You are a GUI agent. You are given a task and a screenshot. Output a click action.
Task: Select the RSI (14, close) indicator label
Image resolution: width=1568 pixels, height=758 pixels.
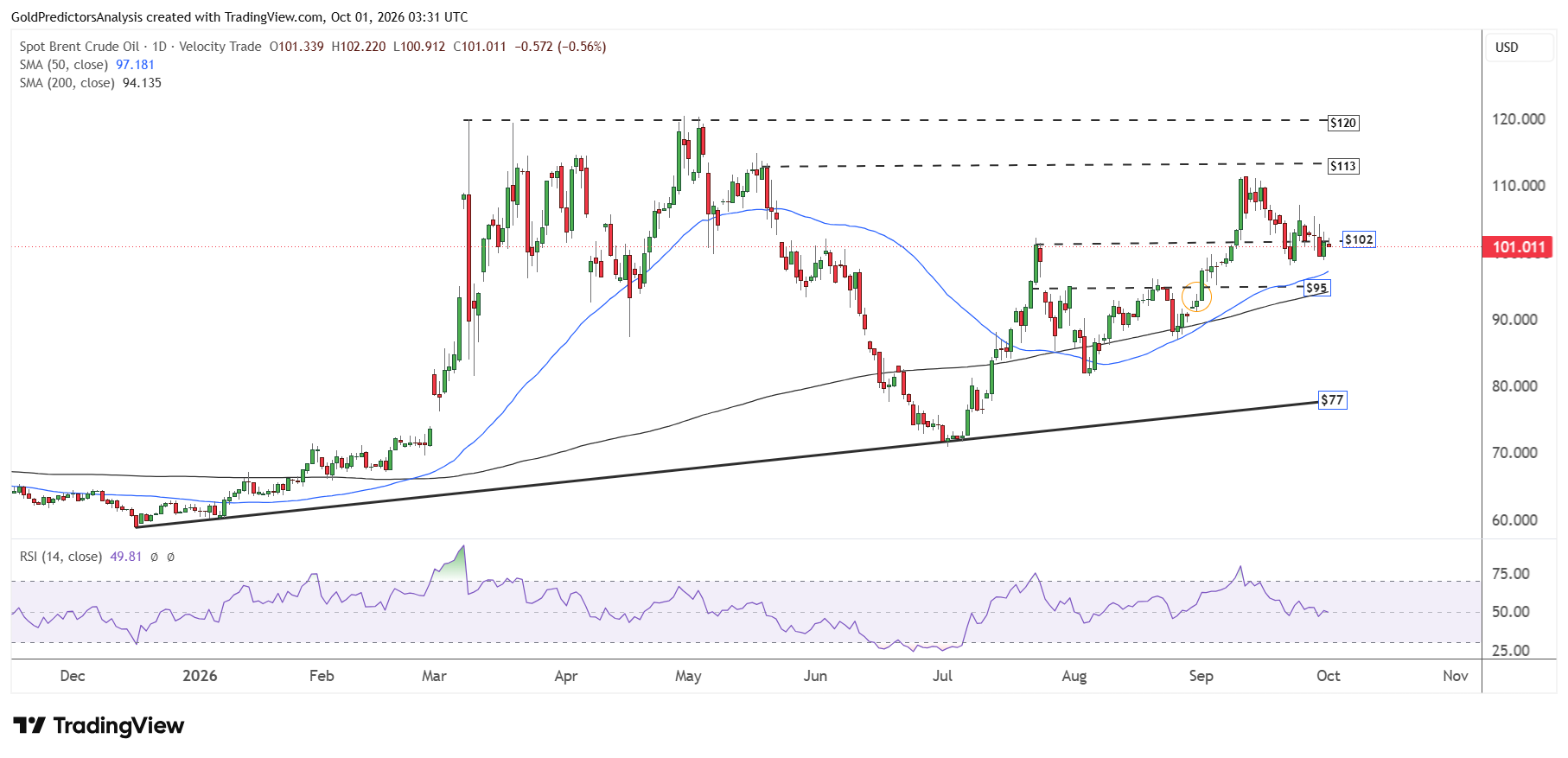tap(61, 557)
